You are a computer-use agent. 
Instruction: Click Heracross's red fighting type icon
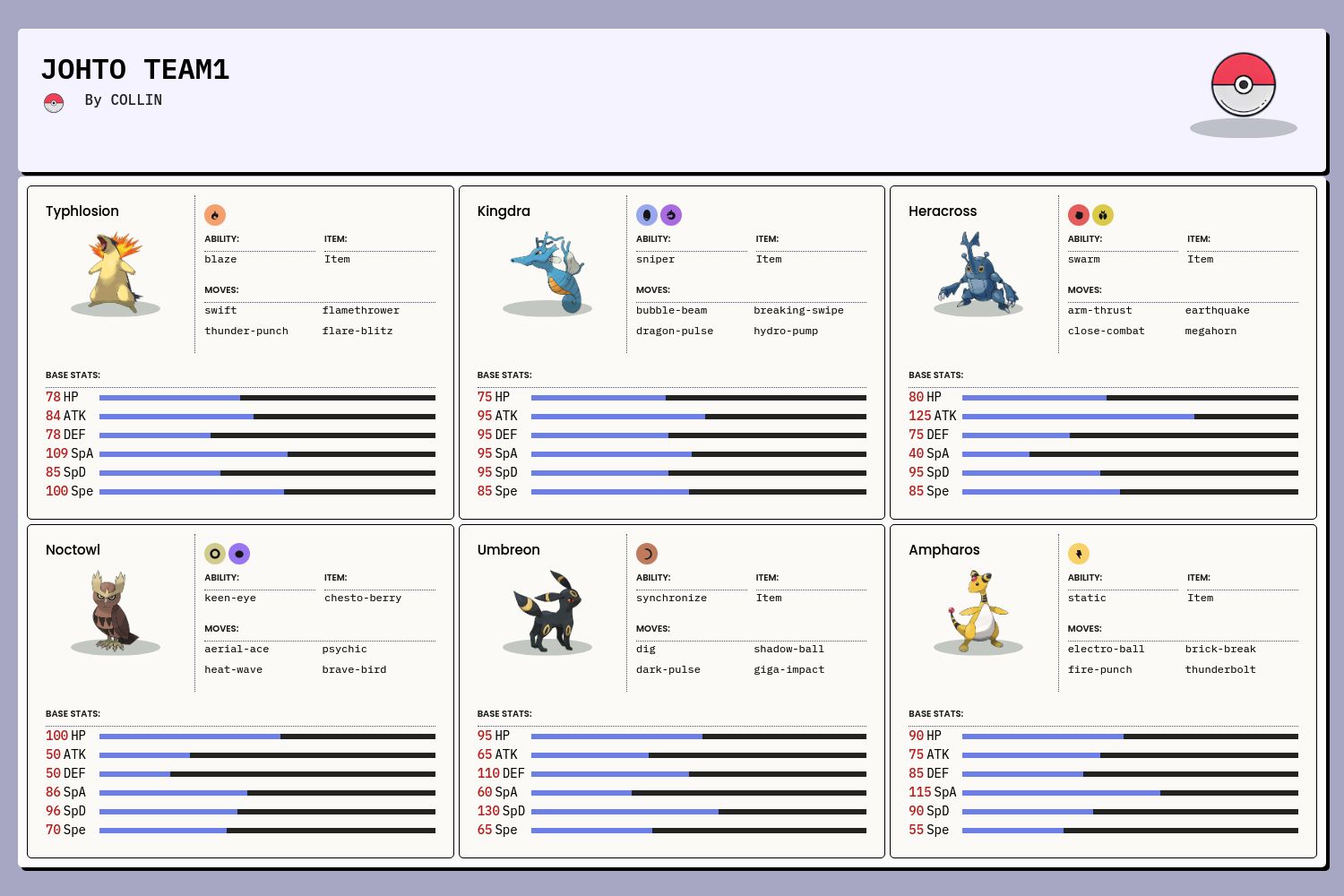click(1079, 215)
